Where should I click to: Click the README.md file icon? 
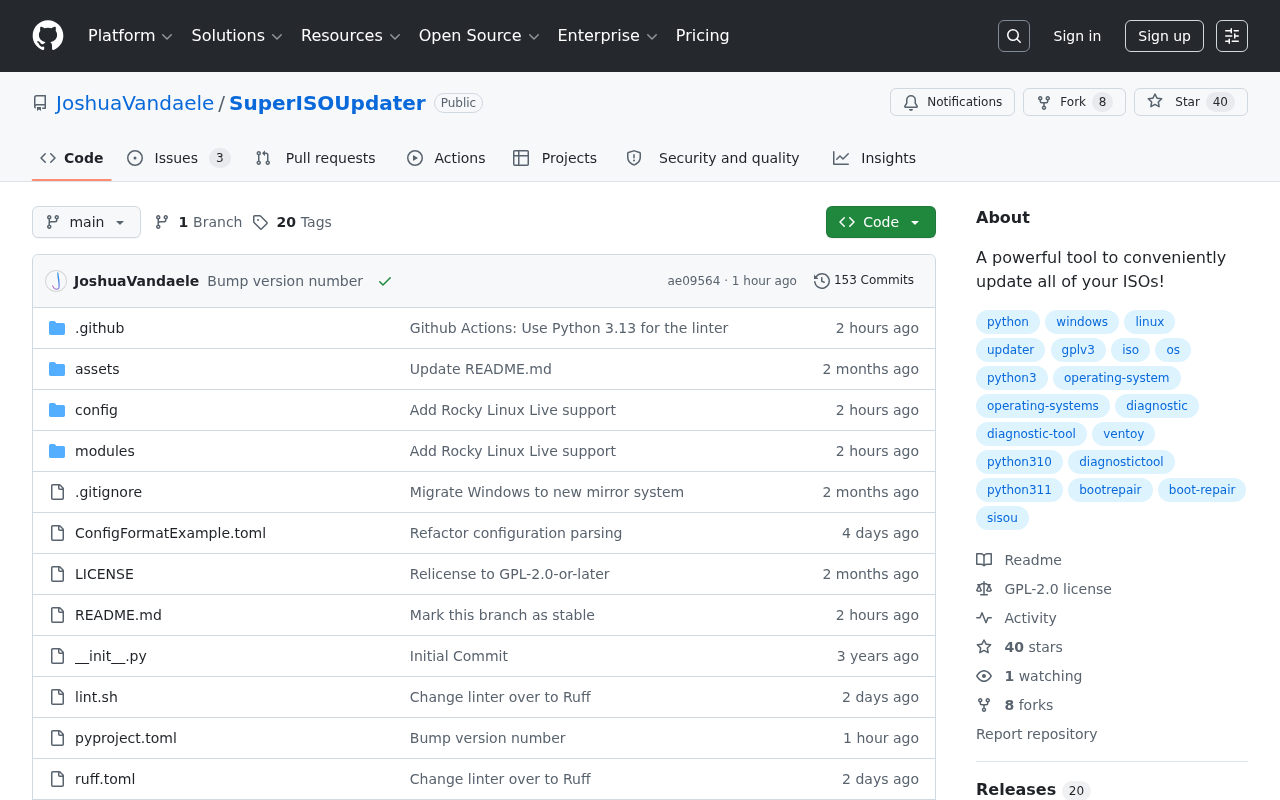point(57,615)
